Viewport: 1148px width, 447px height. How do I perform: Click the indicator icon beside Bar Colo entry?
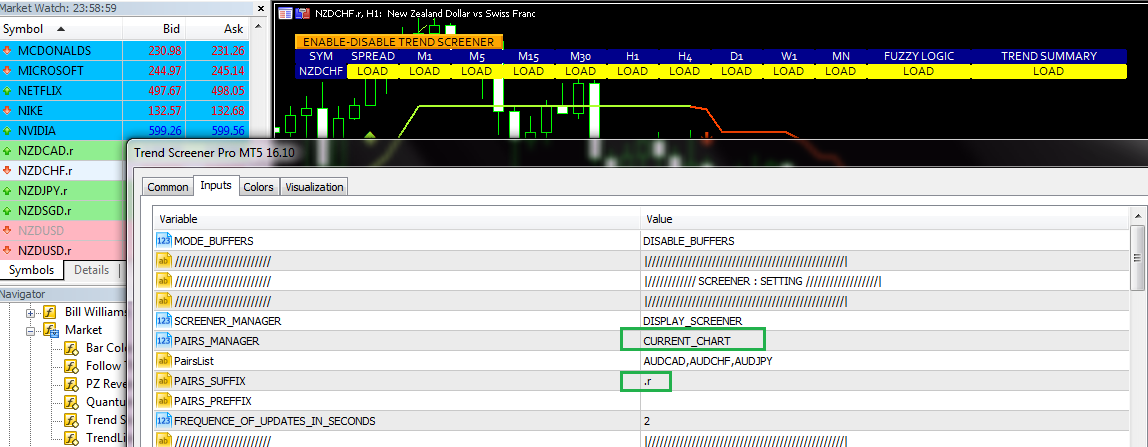coord(72,348)
